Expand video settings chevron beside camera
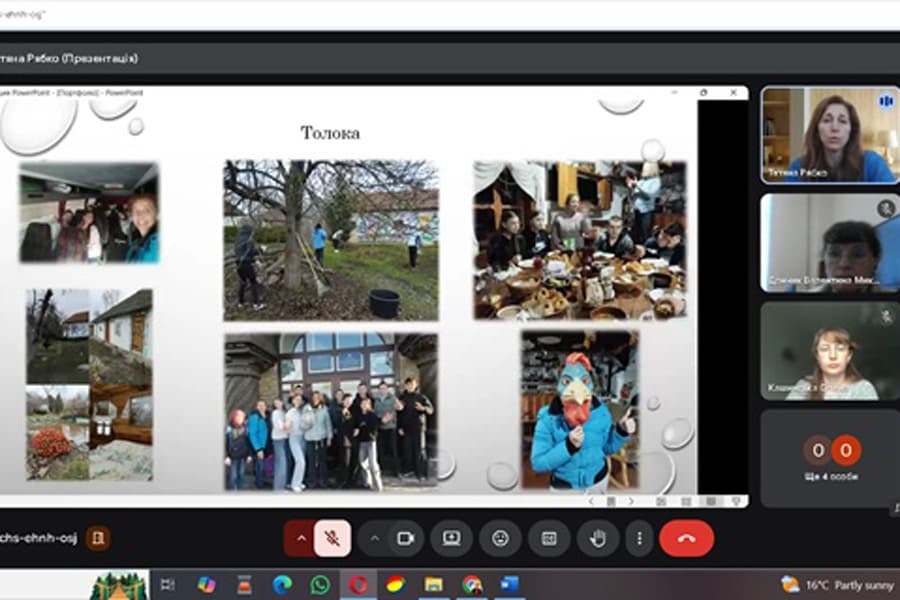The image size is (900, 600). point(375,538)
